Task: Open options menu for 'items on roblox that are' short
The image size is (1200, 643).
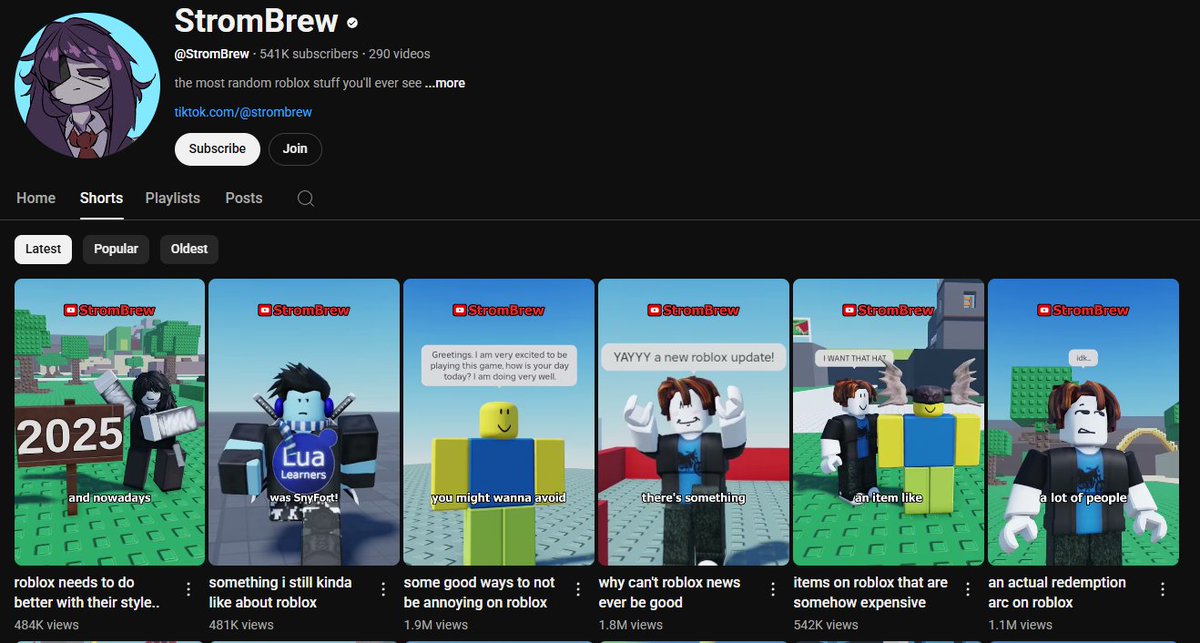Action: pos(969,590)
